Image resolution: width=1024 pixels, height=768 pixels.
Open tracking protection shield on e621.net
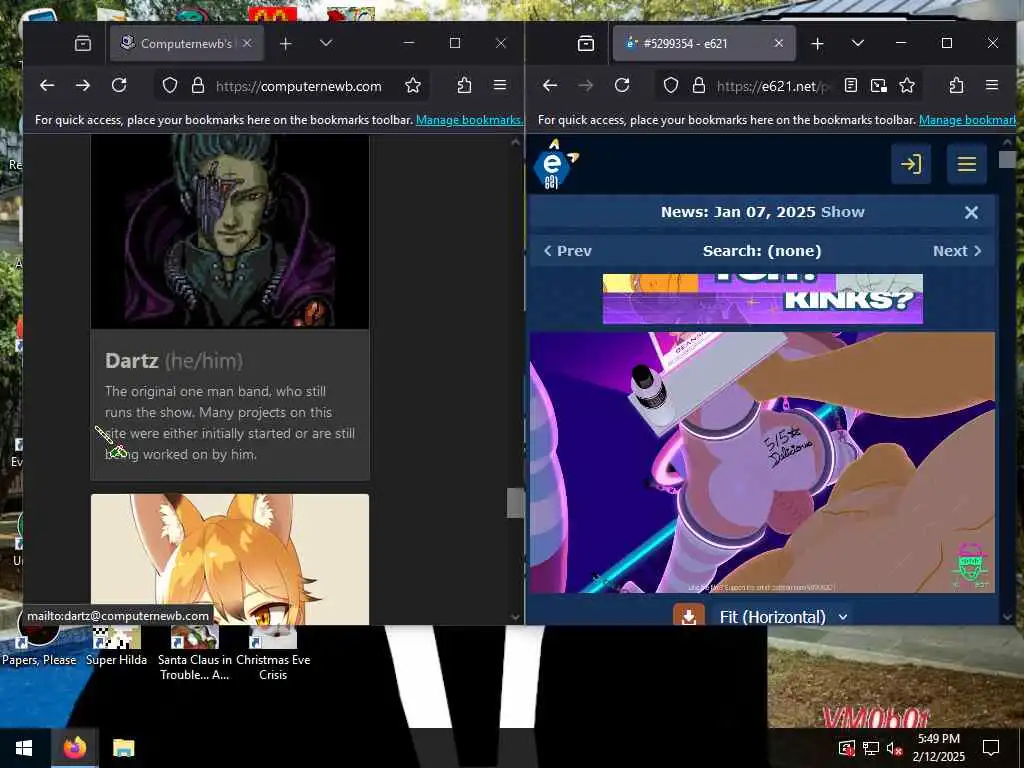point(671,86)
